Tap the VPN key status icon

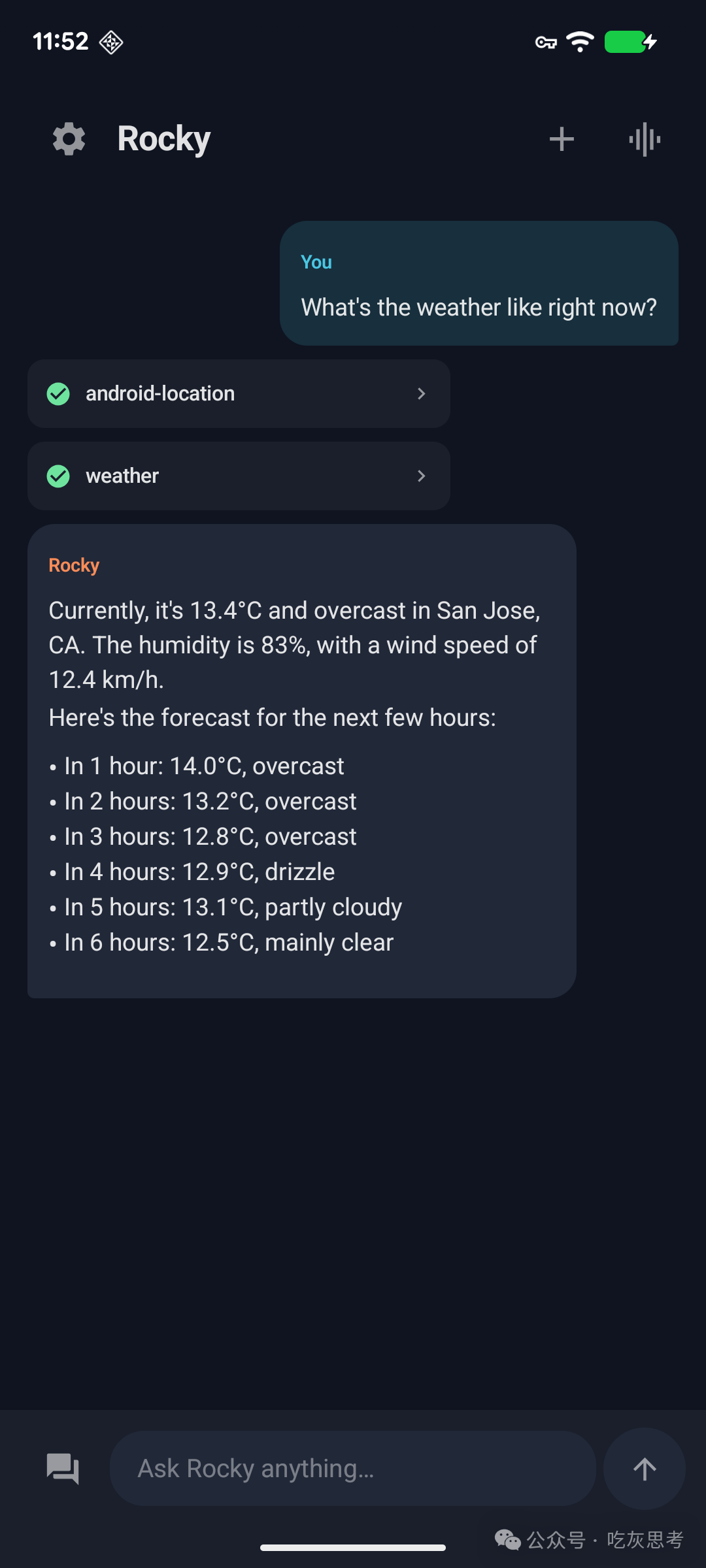tap(546, 42)
